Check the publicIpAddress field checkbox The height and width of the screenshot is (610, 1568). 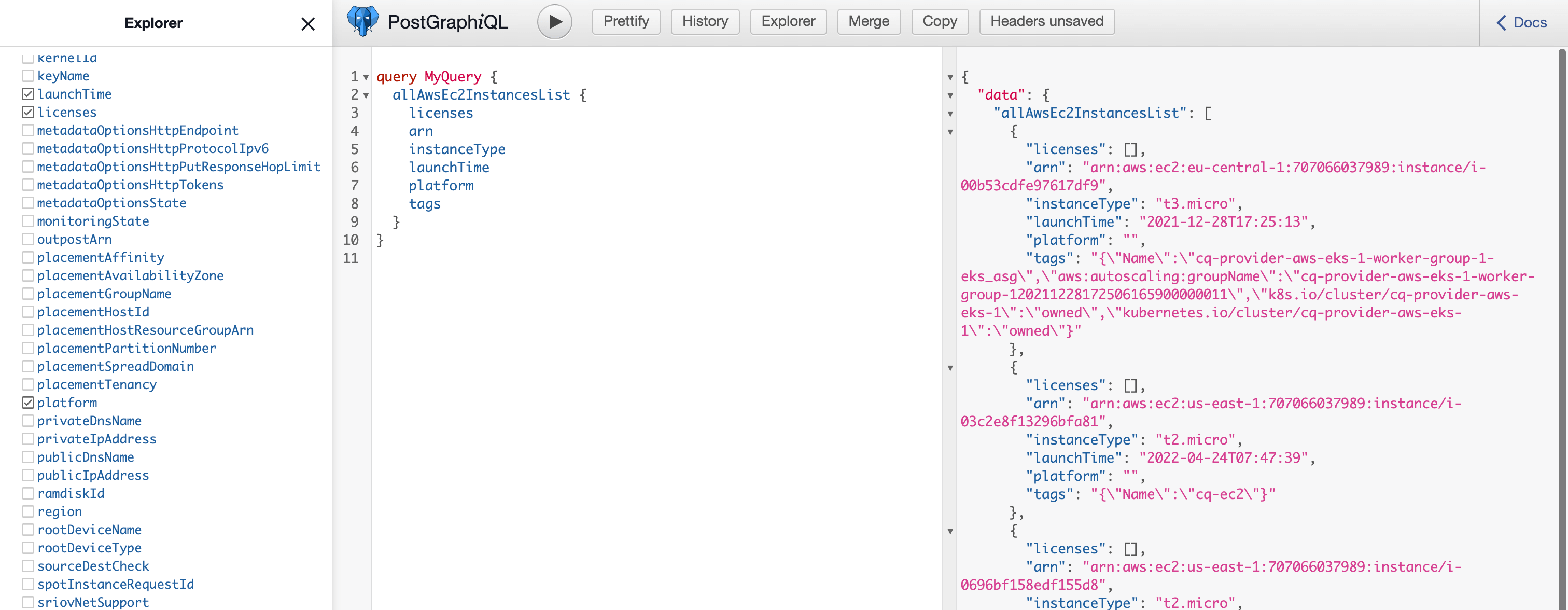[x=28, y=475]
